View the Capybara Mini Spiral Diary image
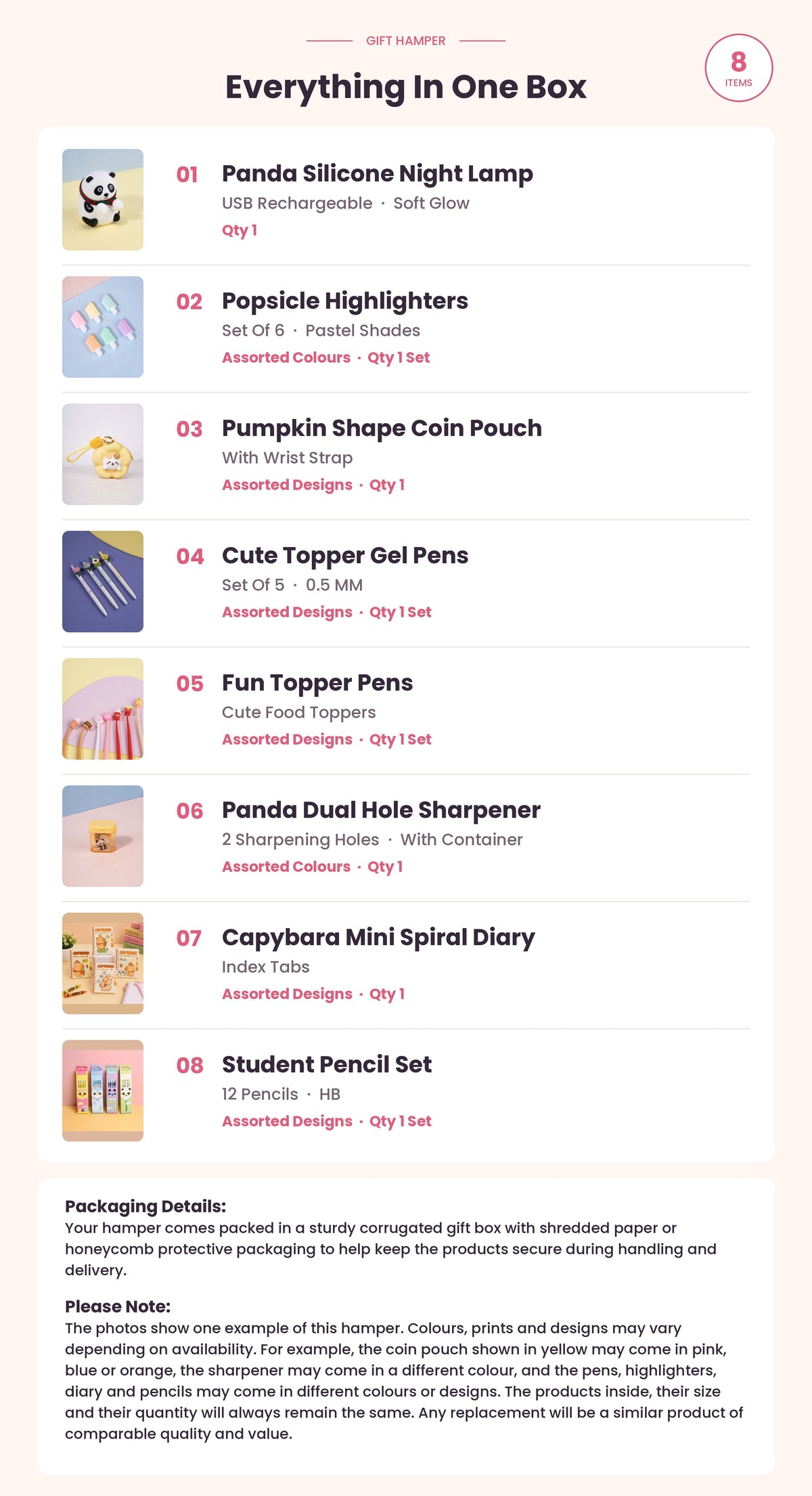 tap(103, 963)
